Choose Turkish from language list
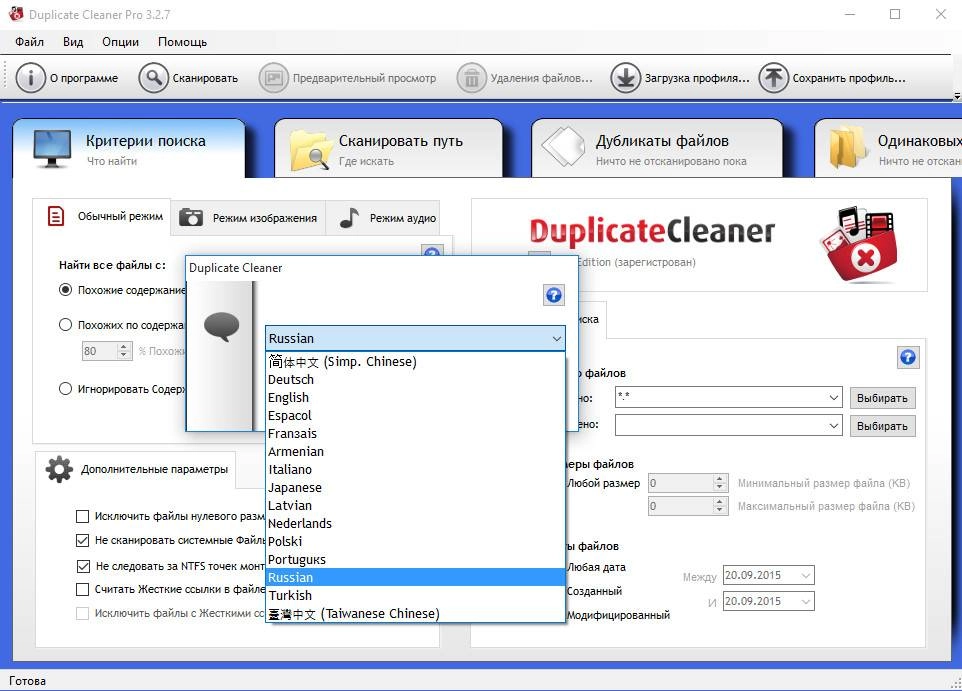Image resolution: width=962 pixels, height=691 pixels. tap(415, 595)
